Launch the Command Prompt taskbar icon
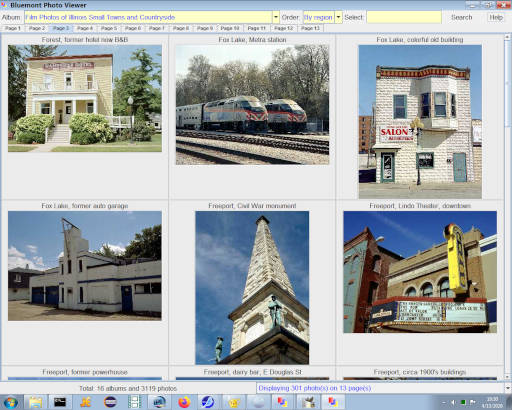The image size is (512, 410). tap(60, 402)
